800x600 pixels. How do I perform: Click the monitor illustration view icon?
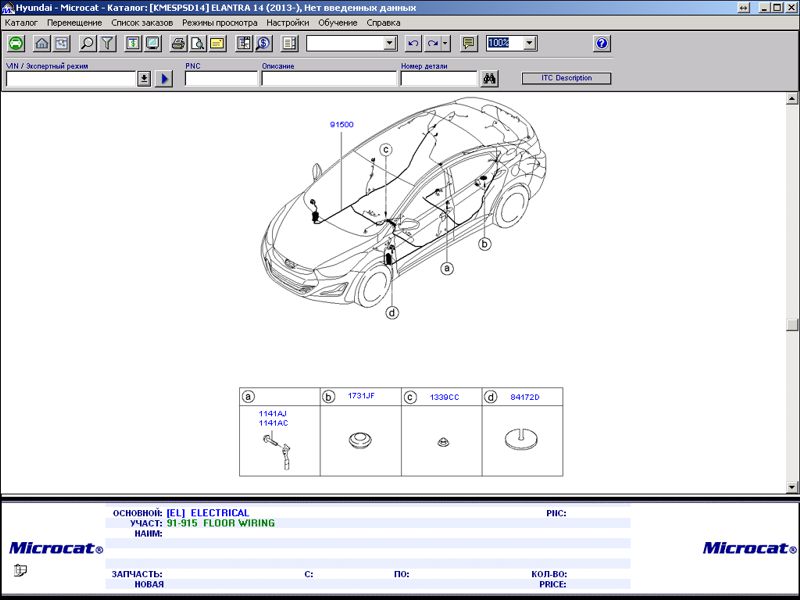pyautogui.click(x=153, y=43)
